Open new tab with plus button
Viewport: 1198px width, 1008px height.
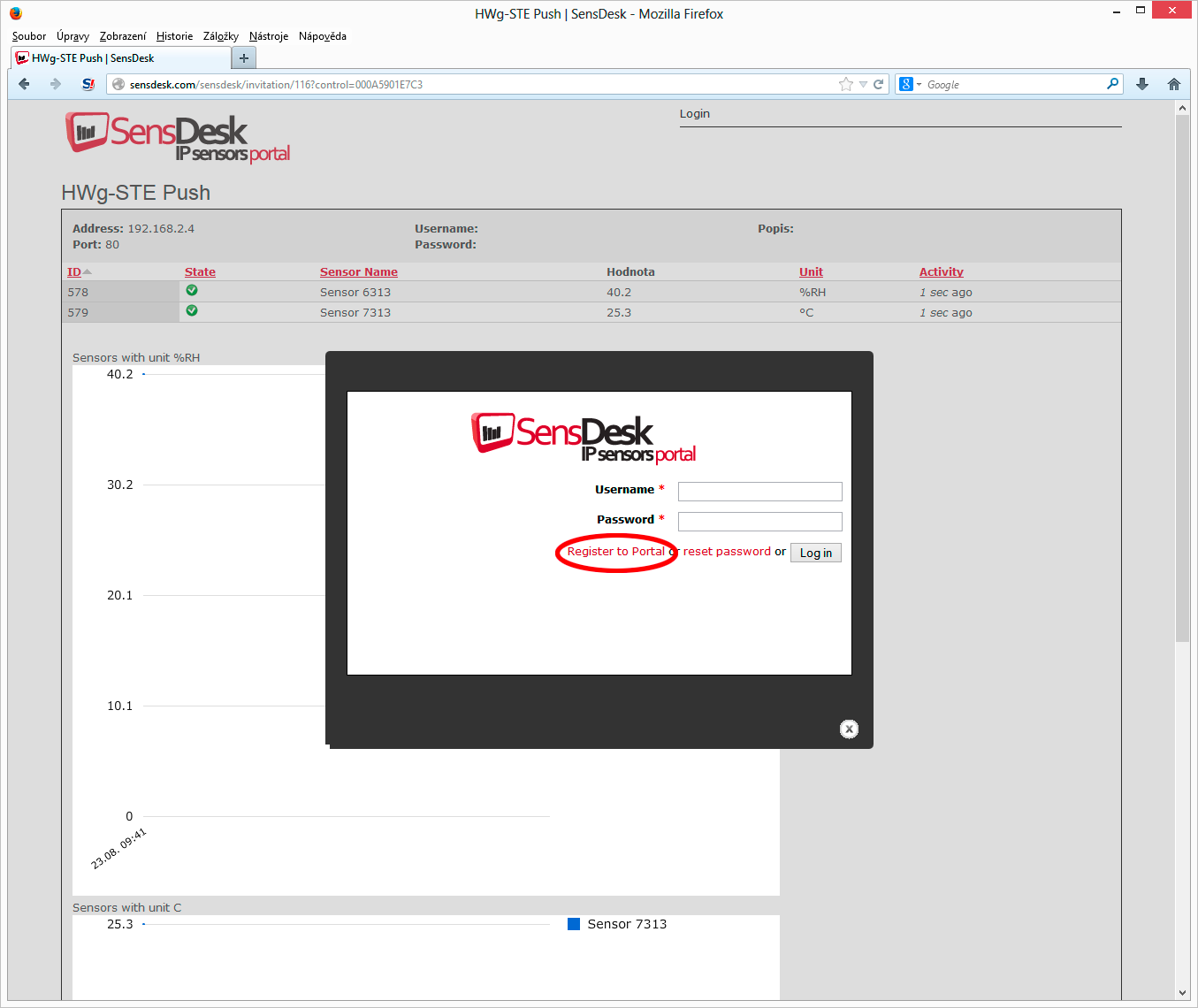coord(244,58)
